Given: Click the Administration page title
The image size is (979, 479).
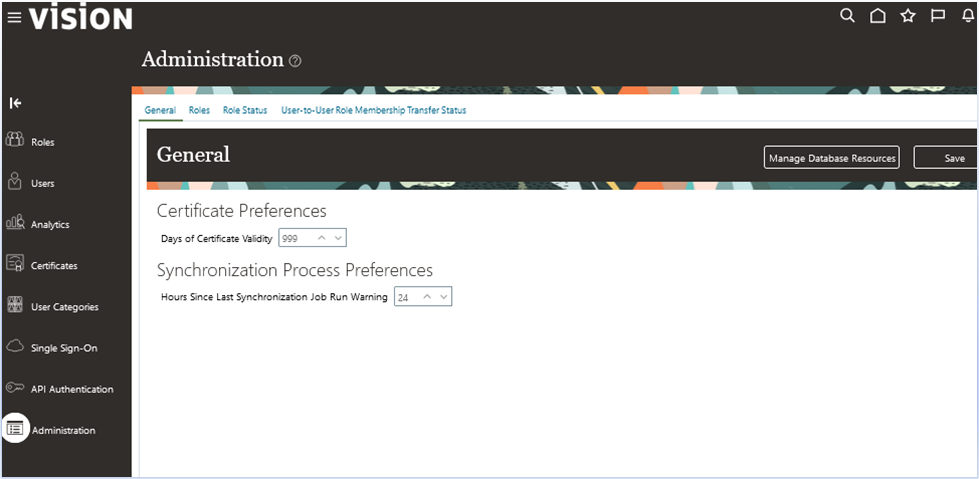Looking at the screenshot, I should (x=213, y=59).
